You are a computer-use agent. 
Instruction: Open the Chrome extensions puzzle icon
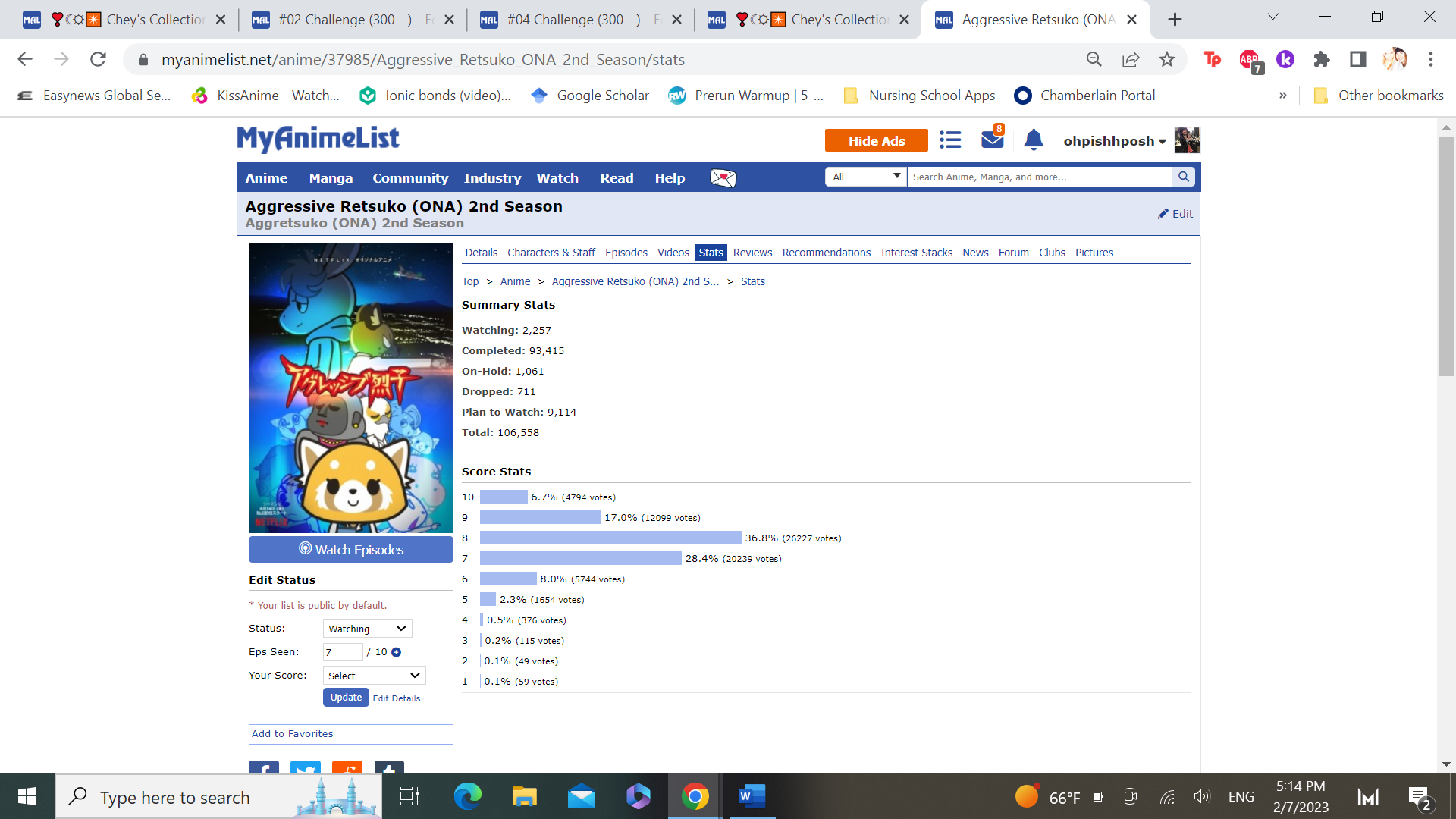(1322, 59)
